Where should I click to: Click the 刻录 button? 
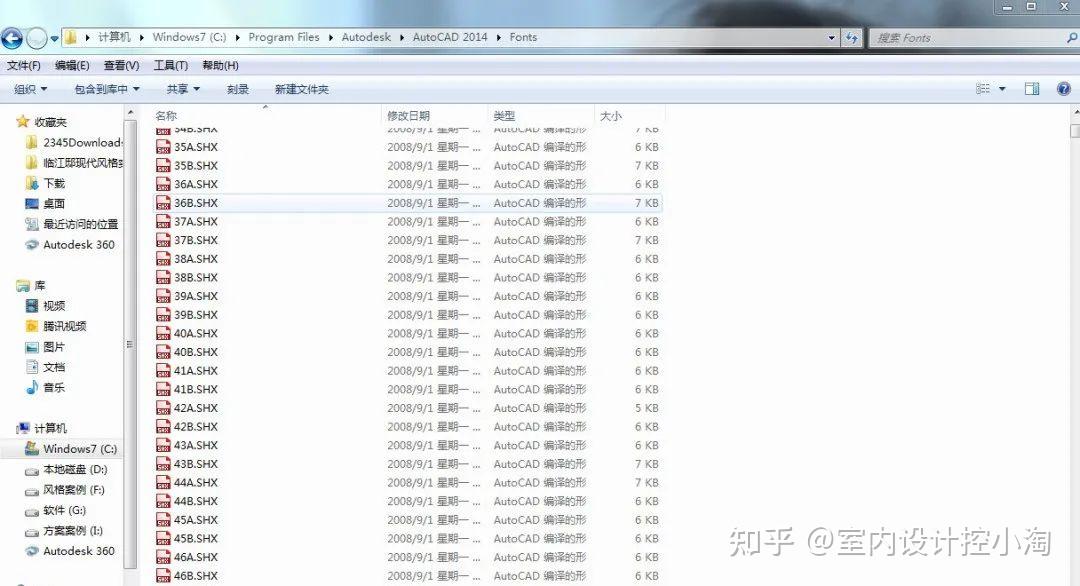point(238,89)
